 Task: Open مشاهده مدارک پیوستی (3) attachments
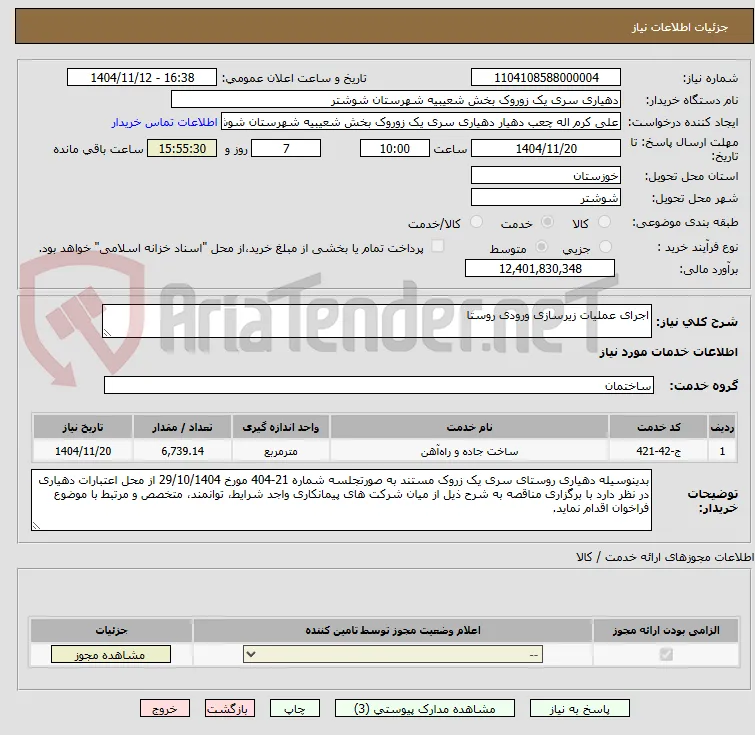425,709
